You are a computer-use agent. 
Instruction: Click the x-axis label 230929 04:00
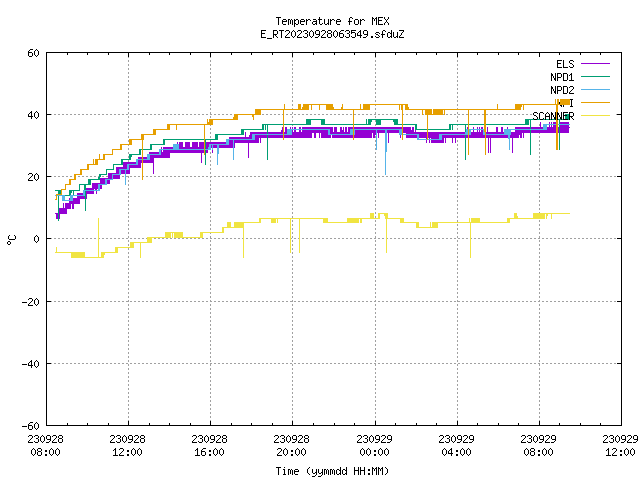click(x=457, y=445)
